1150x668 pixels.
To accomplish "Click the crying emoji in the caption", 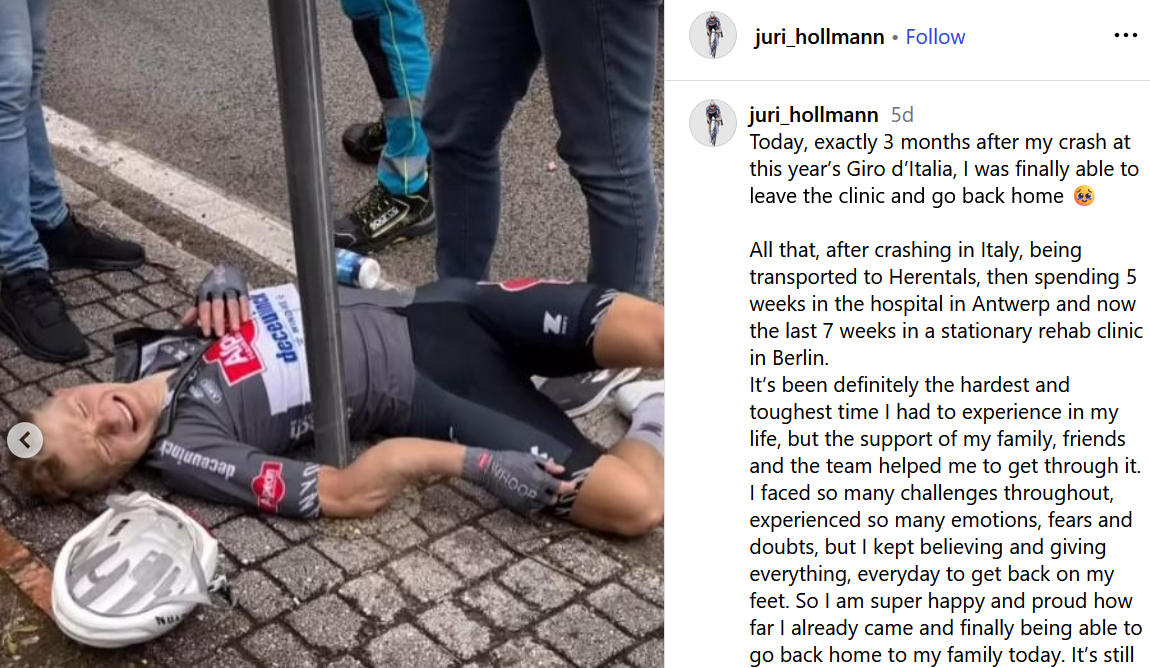I will click(x=1083, y=196).
